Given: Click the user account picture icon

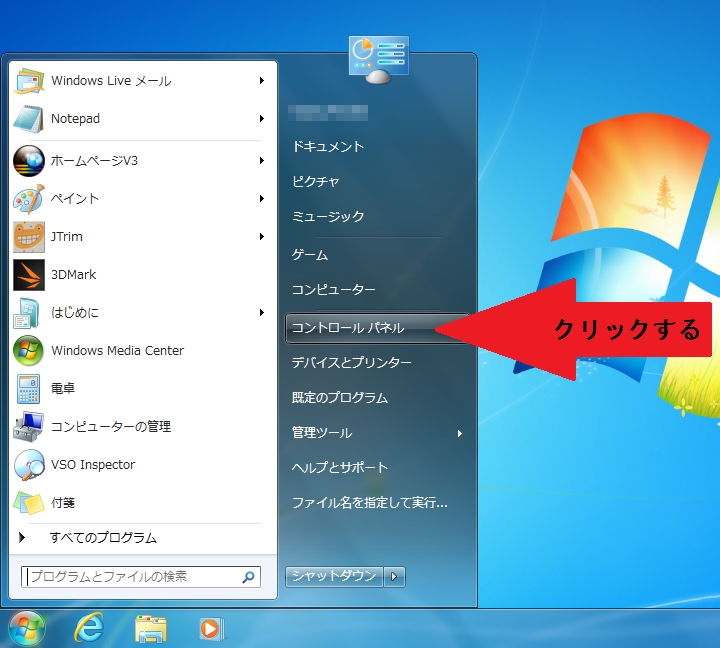Looking at the screenshot, I should pyautogui.click(x=379, y=59).
